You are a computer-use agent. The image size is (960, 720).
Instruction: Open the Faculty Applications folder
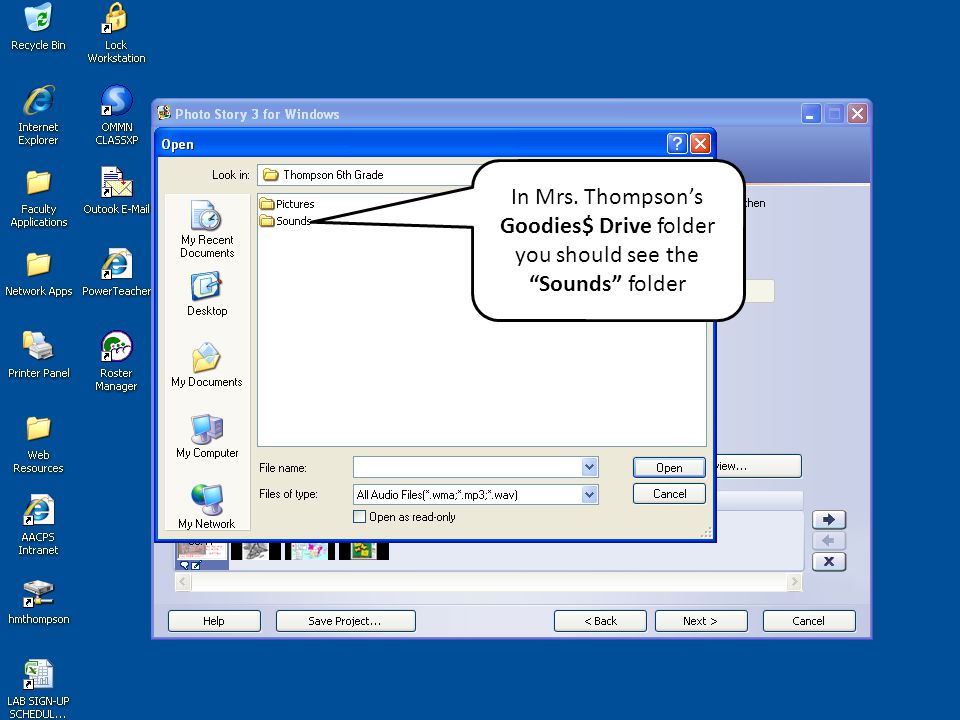click(38, 197)
